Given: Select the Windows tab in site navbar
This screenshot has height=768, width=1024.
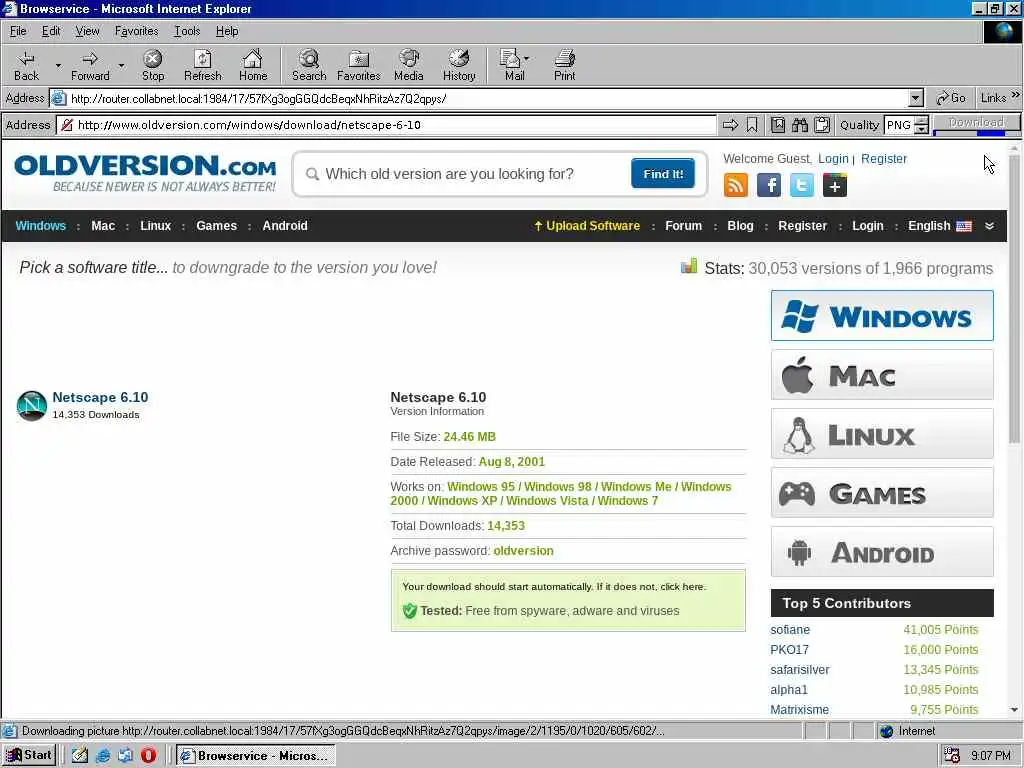Looking at the screenshot, I should (x=40, y=226).
